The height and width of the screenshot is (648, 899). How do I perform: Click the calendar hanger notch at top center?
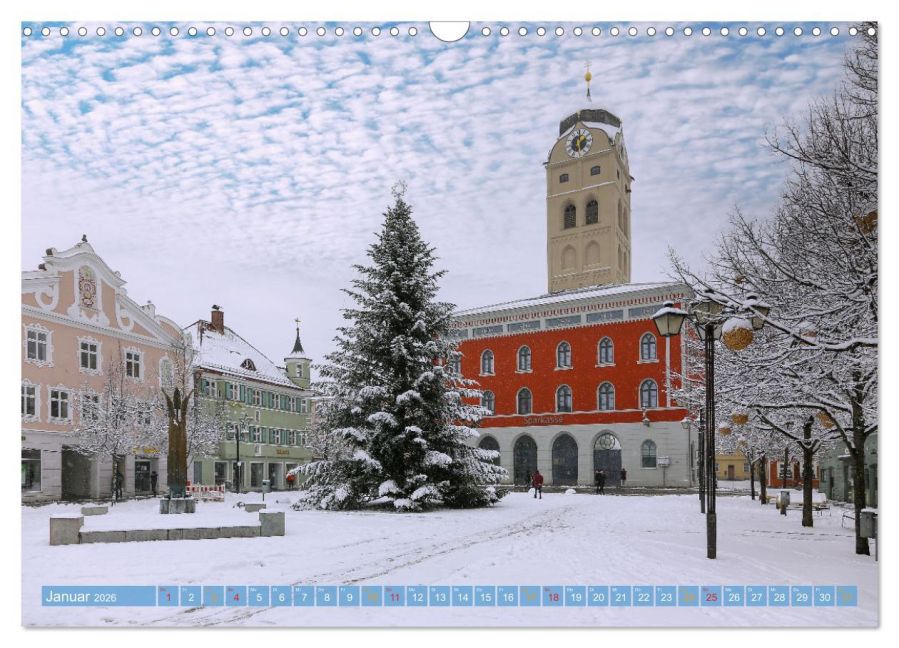(x=449, y=31)
